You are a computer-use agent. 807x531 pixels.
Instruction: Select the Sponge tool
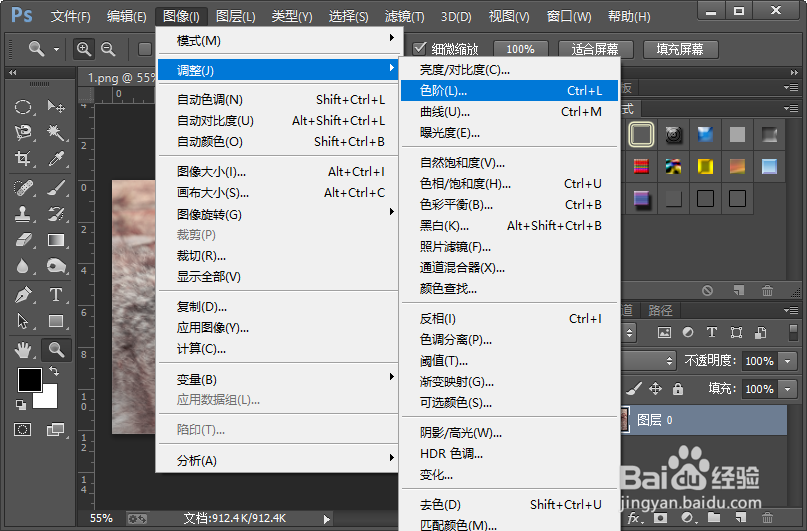56,266
